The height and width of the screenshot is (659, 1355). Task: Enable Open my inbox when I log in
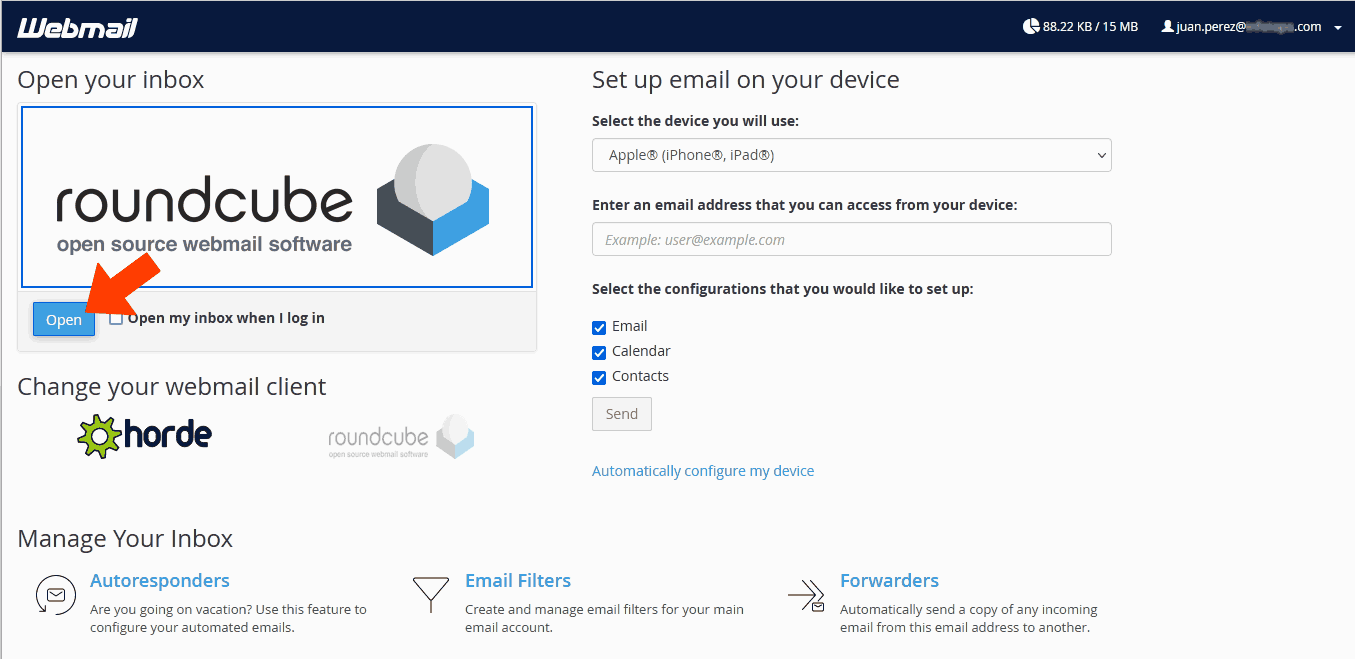tap(116, 317)
